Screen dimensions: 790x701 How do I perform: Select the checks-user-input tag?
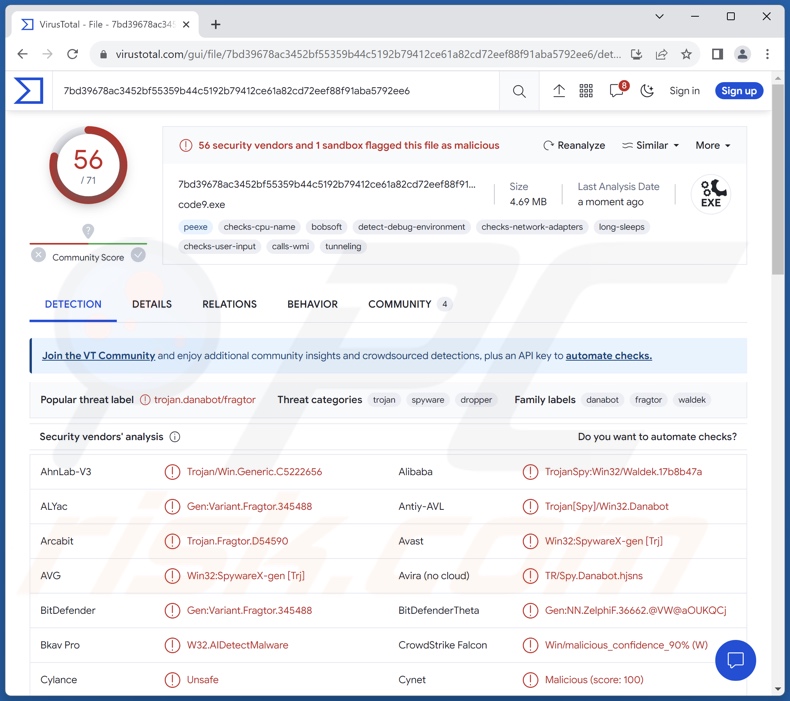tap(219, 246)
